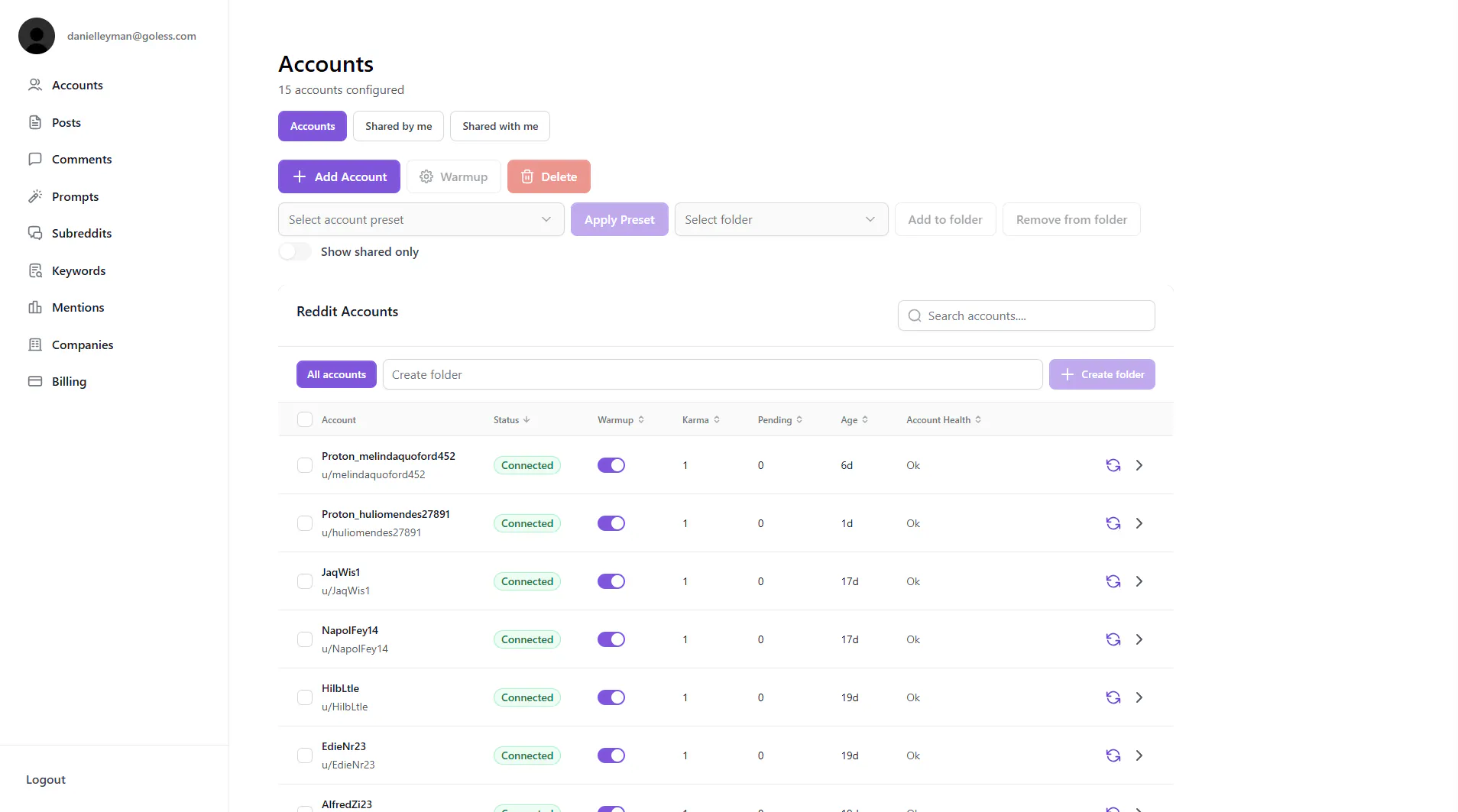Viewport: 1458px width, 812px height.
Task: Go to Companies in sidebar
Action: (70, 345)
